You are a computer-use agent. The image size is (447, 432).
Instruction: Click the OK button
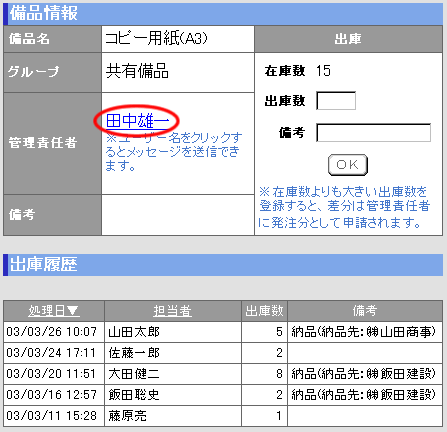click(348, 165)
